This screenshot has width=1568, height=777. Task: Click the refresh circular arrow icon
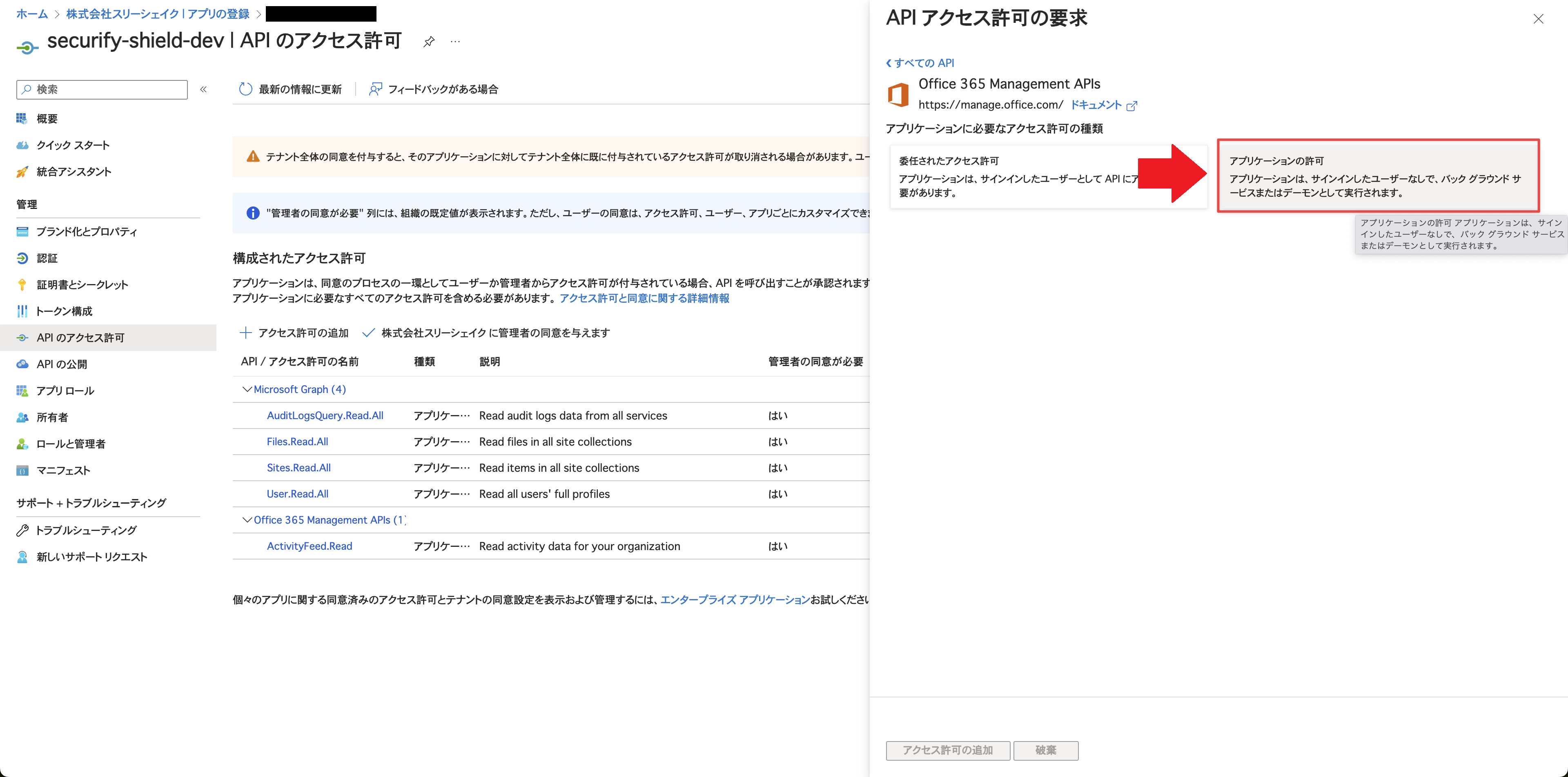[x=245, y=89]
